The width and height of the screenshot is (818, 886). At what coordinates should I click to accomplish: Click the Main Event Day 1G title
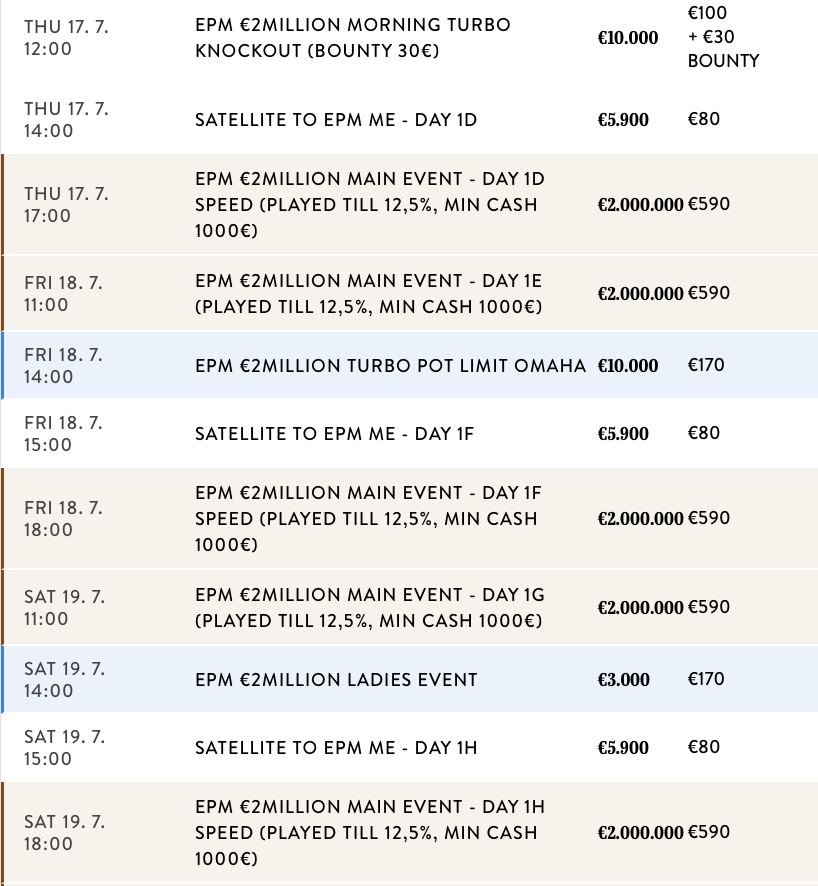[370, 608]
